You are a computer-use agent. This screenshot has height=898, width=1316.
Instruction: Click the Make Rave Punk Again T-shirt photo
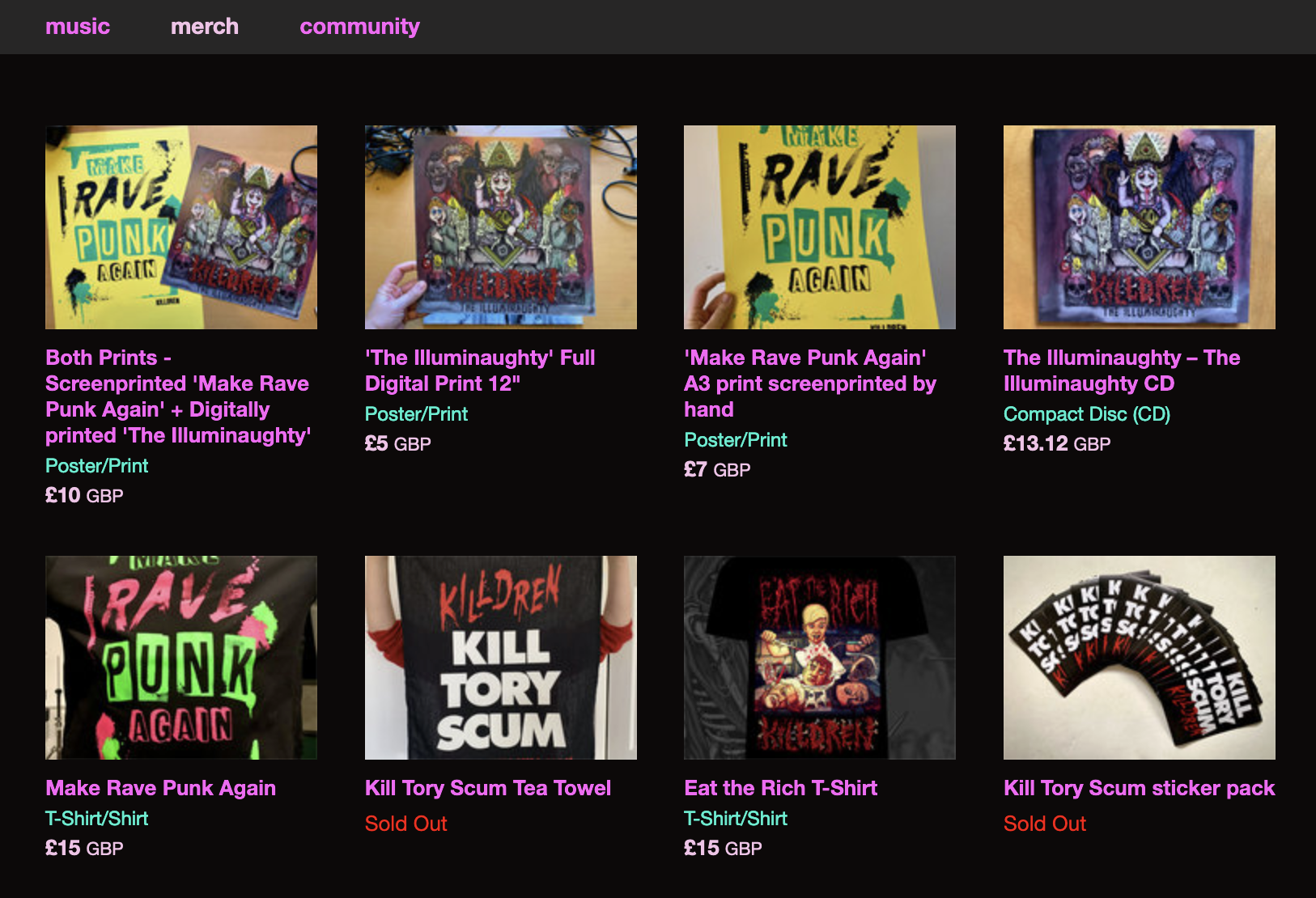181,657
